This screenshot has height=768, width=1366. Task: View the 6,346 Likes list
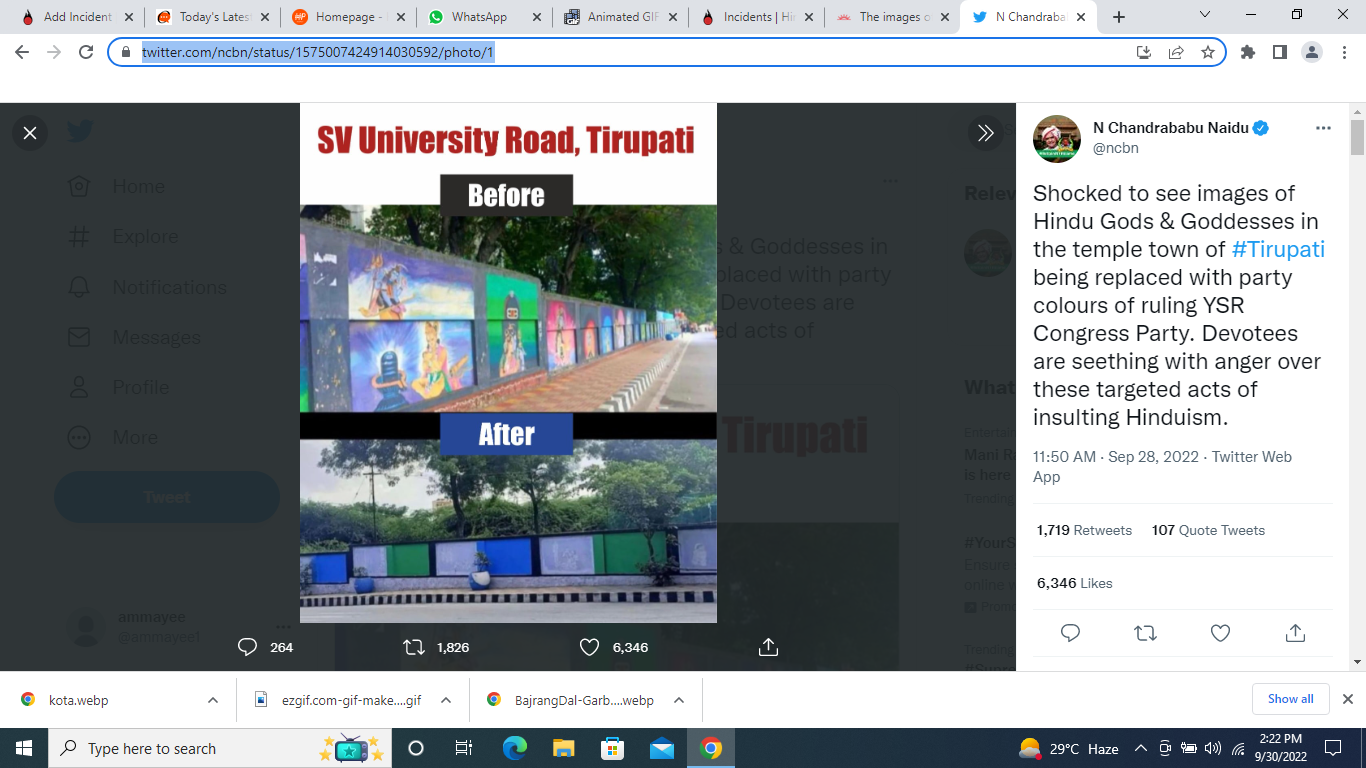pos(1074,583)
